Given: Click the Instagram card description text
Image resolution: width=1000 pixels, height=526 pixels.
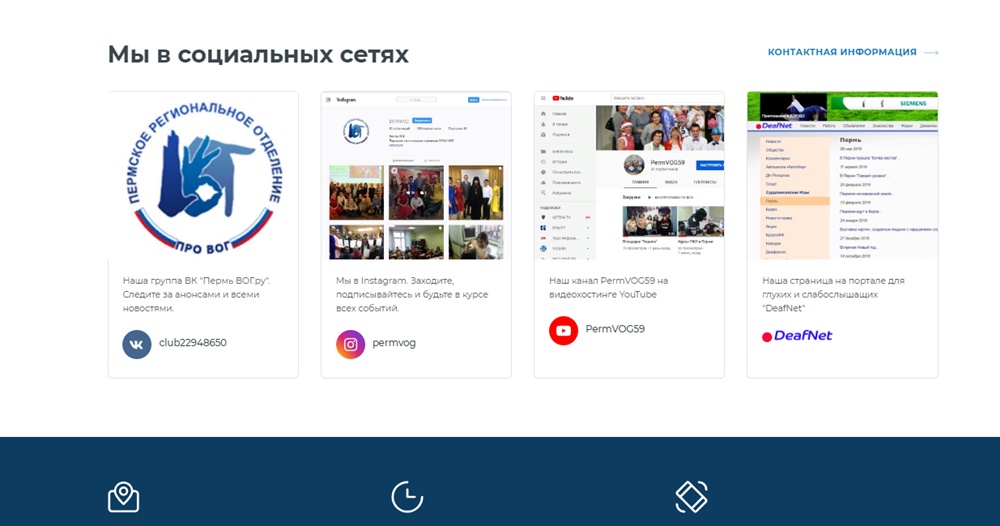Looking at the screenshot, I should [x=412, y=294].
